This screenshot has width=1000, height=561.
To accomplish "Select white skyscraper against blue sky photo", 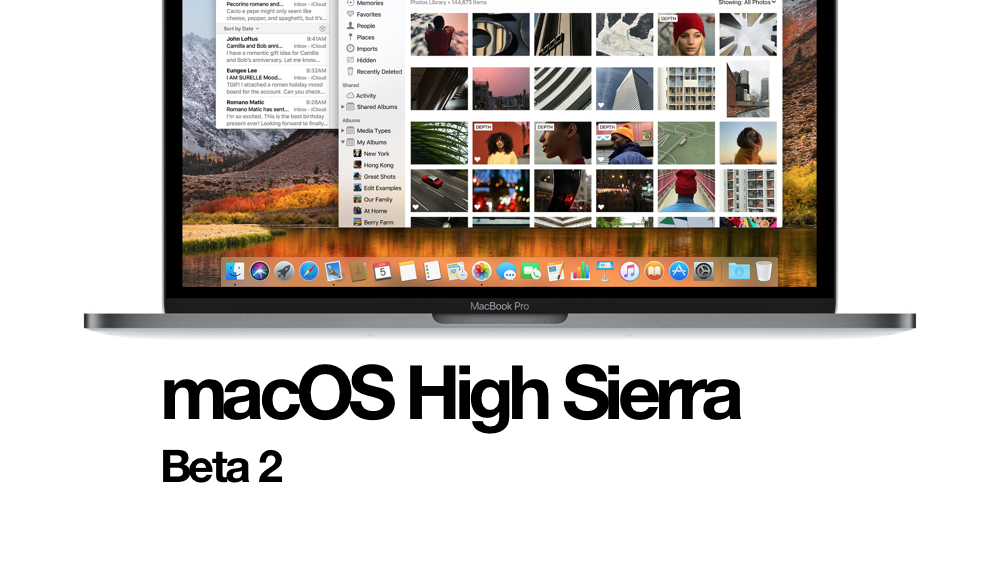I will pos(624,89).
